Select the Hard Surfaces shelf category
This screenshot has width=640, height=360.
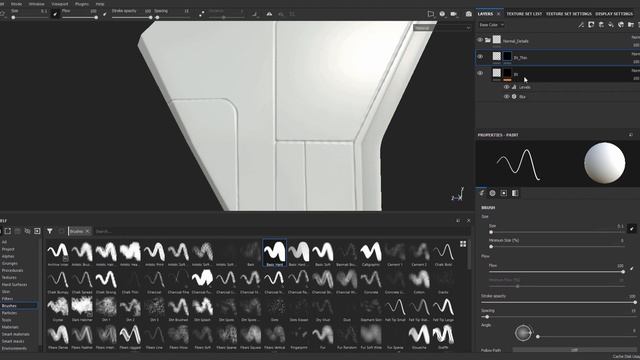click(14, 284)
